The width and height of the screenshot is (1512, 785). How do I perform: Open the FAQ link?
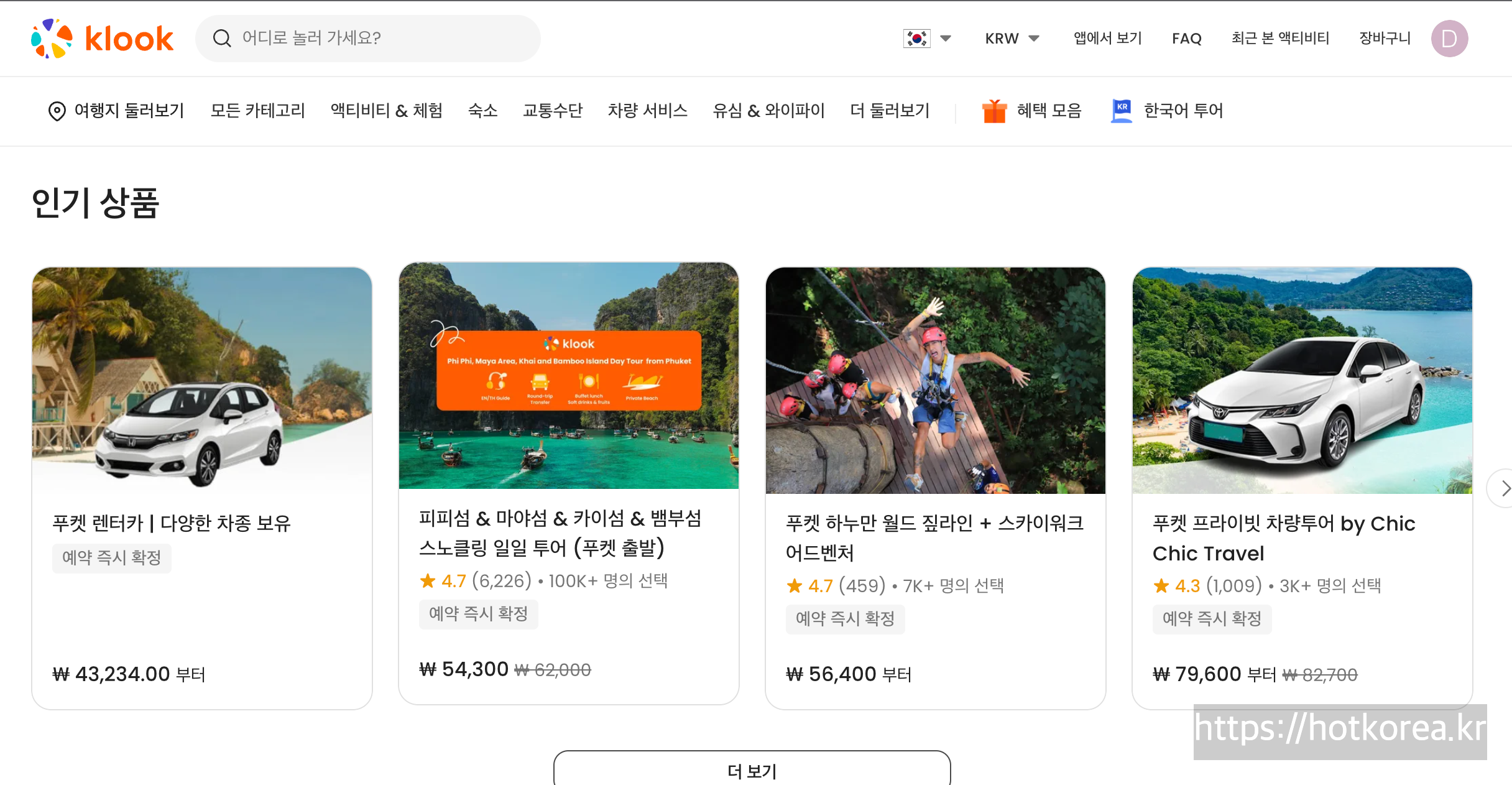coord(1186,39)
